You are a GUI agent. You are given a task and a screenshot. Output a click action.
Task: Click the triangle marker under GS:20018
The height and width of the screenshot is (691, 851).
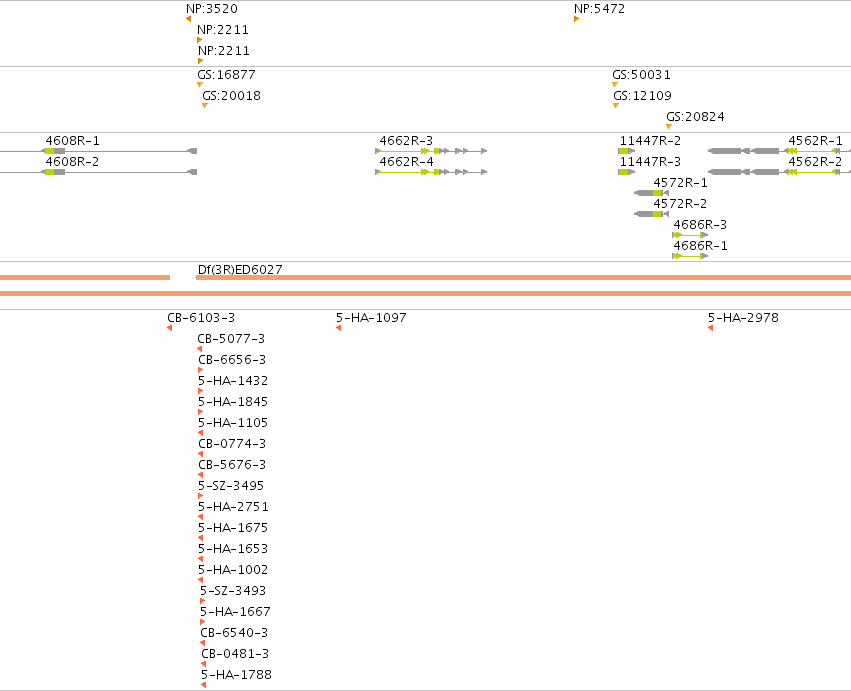pyautogui.click(x=205, y=105)
